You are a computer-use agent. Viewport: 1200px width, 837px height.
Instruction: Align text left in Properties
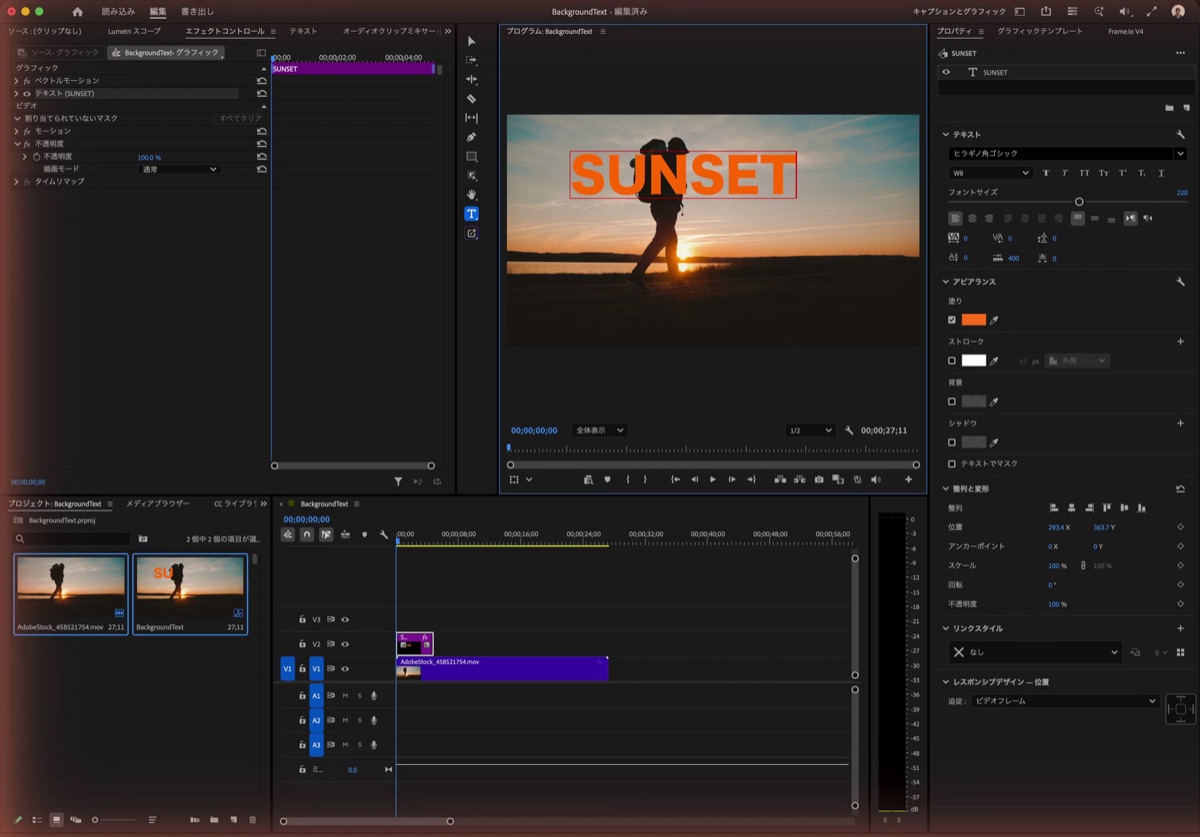[x=954, y=218]
